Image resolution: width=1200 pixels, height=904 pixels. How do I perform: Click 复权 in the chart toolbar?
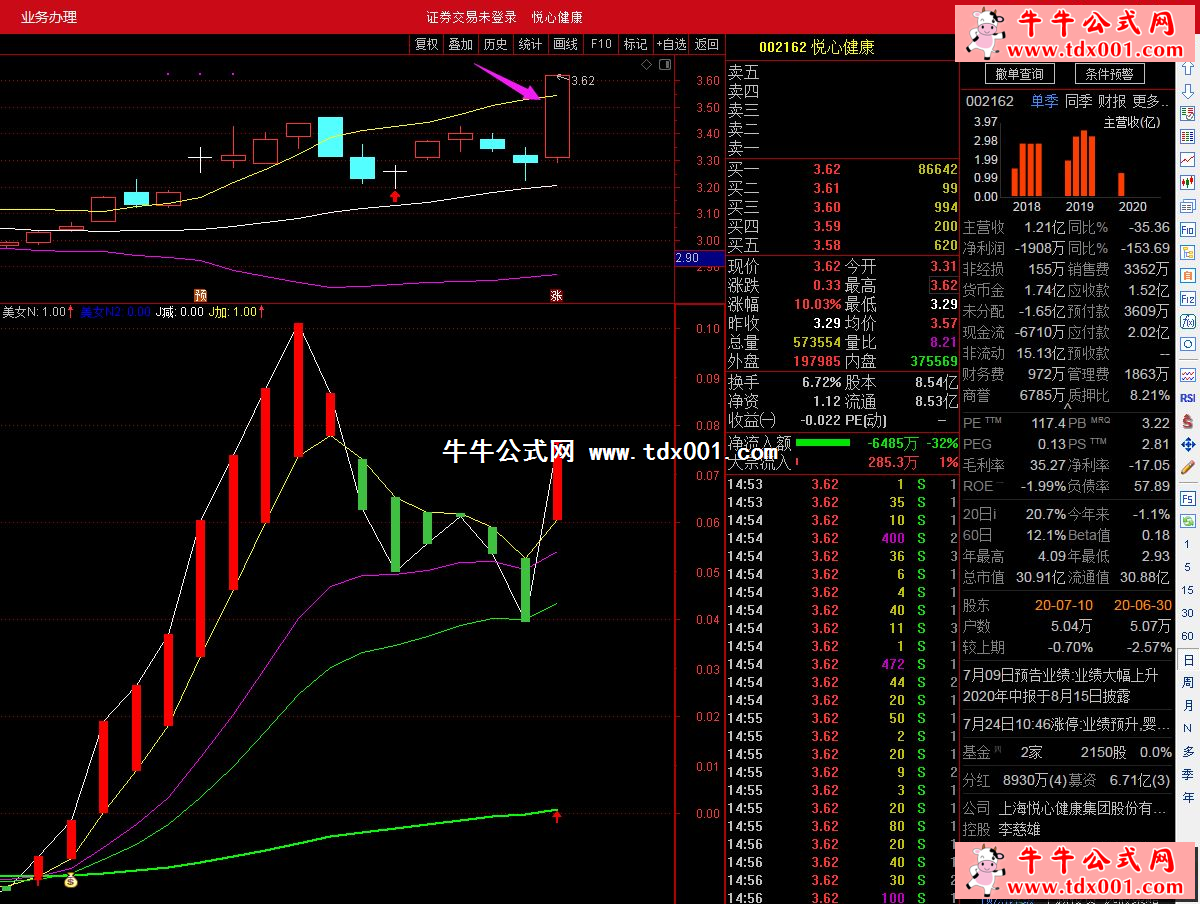click(x=427, y=44)
